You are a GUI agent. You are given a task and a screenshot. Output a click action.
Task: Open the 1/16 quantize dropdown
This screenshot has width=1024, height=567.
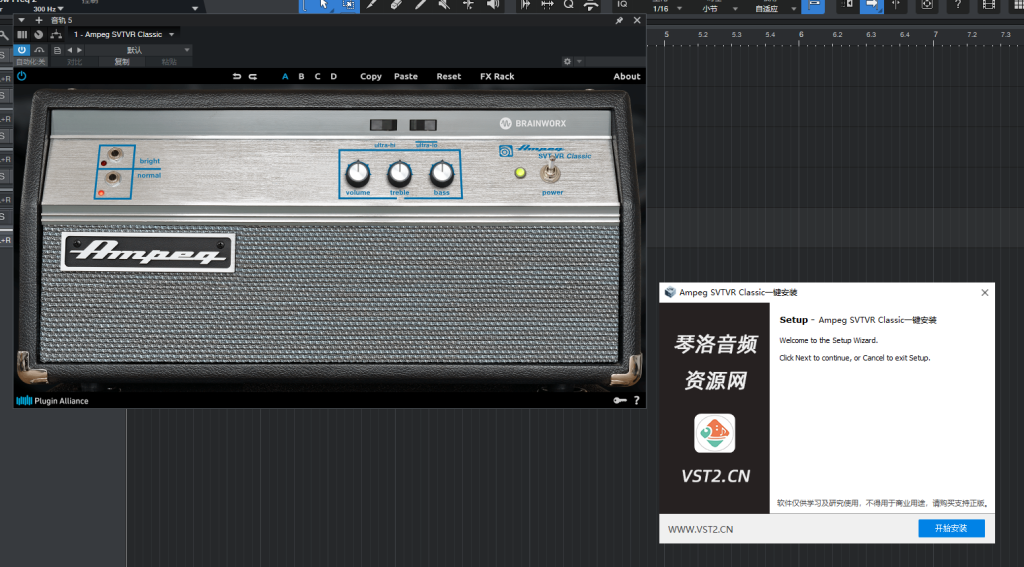[x=667, y=8]
